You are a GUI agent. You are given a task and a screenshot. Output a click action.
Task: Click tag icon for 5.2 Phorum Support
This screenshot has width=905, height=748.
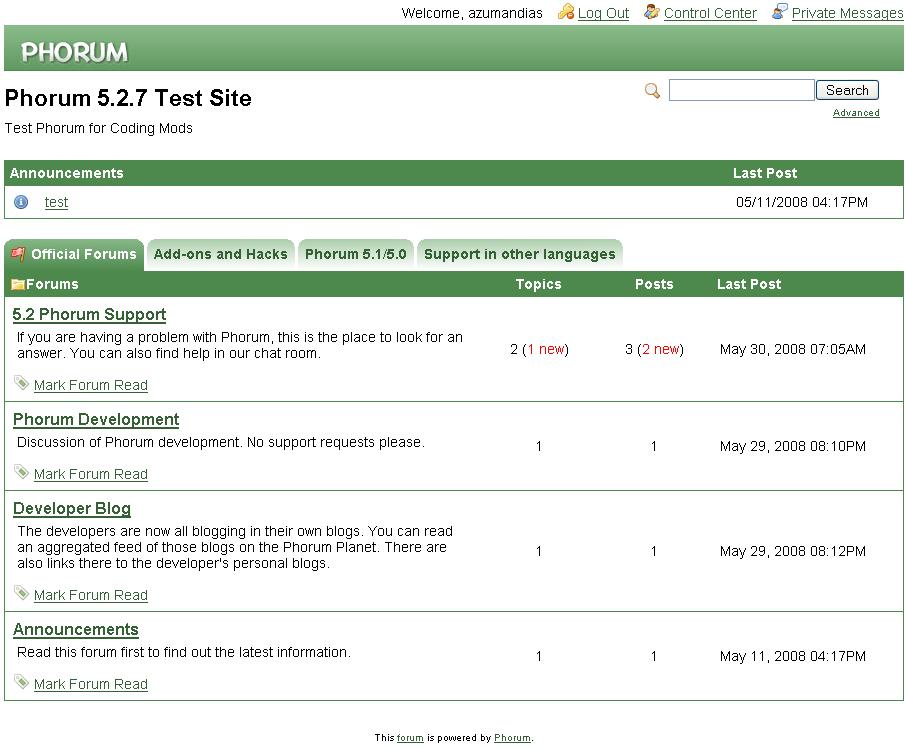(x=21, y=383)
